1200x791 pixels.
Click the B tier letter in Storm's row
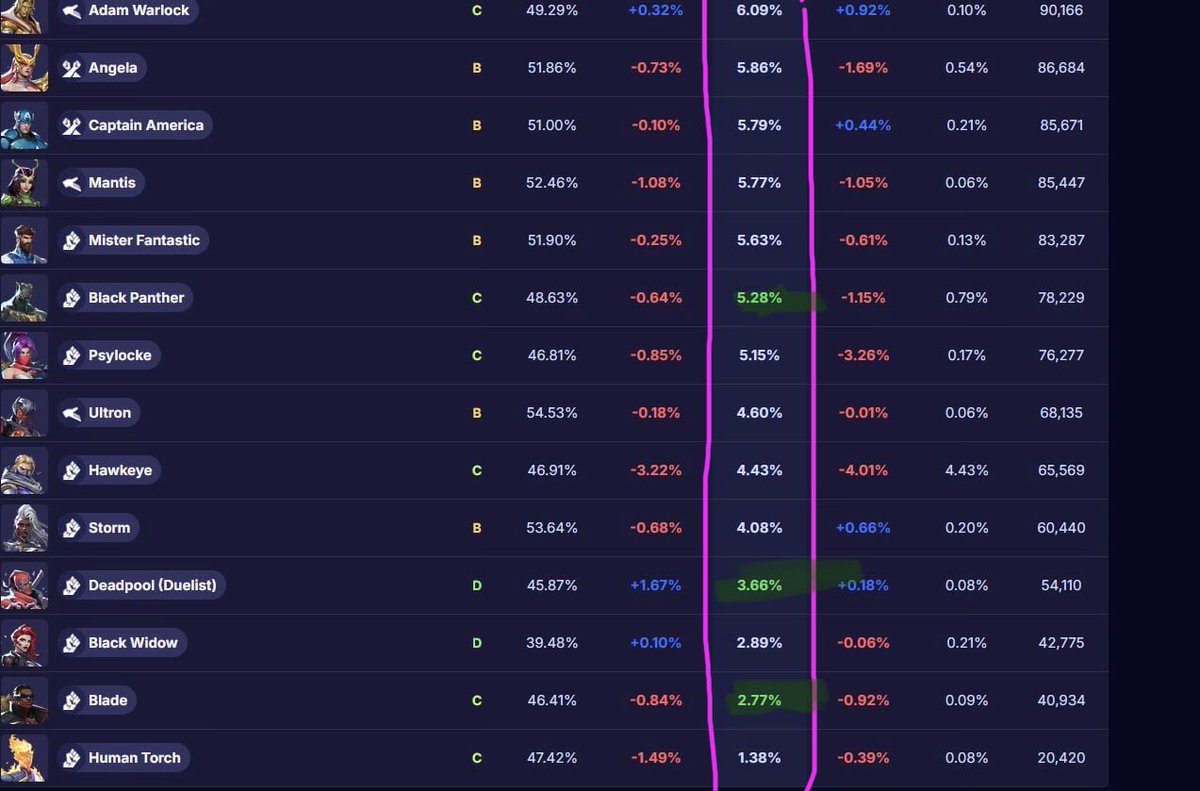pos(477,528)
